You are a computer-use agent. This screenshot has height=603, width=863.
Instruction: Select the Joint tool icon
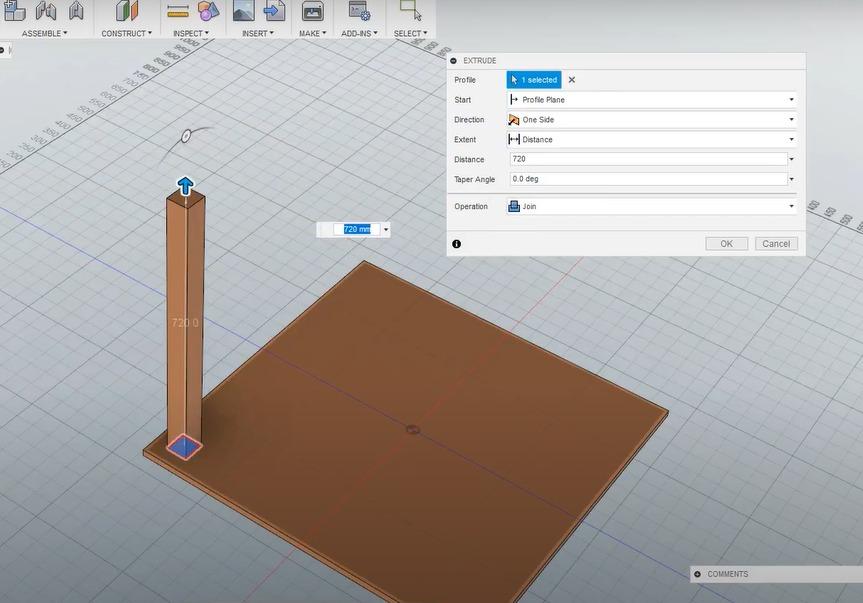[x=46, y=10]
